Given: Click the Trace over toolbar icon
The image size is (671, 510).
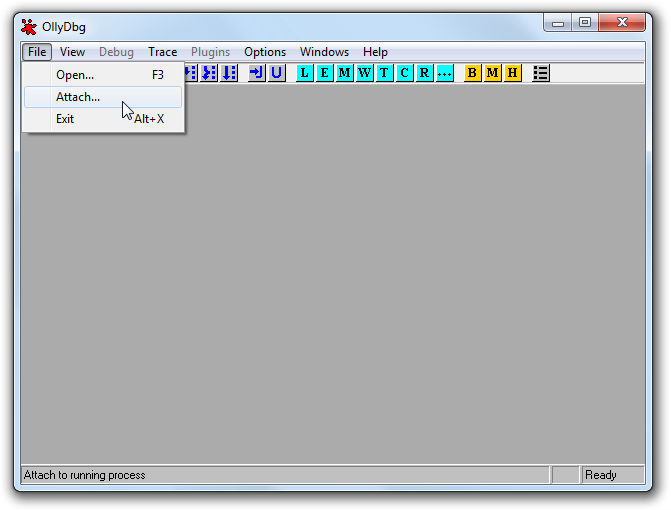Looking at the screenshot, I should [x=209, y=73].
